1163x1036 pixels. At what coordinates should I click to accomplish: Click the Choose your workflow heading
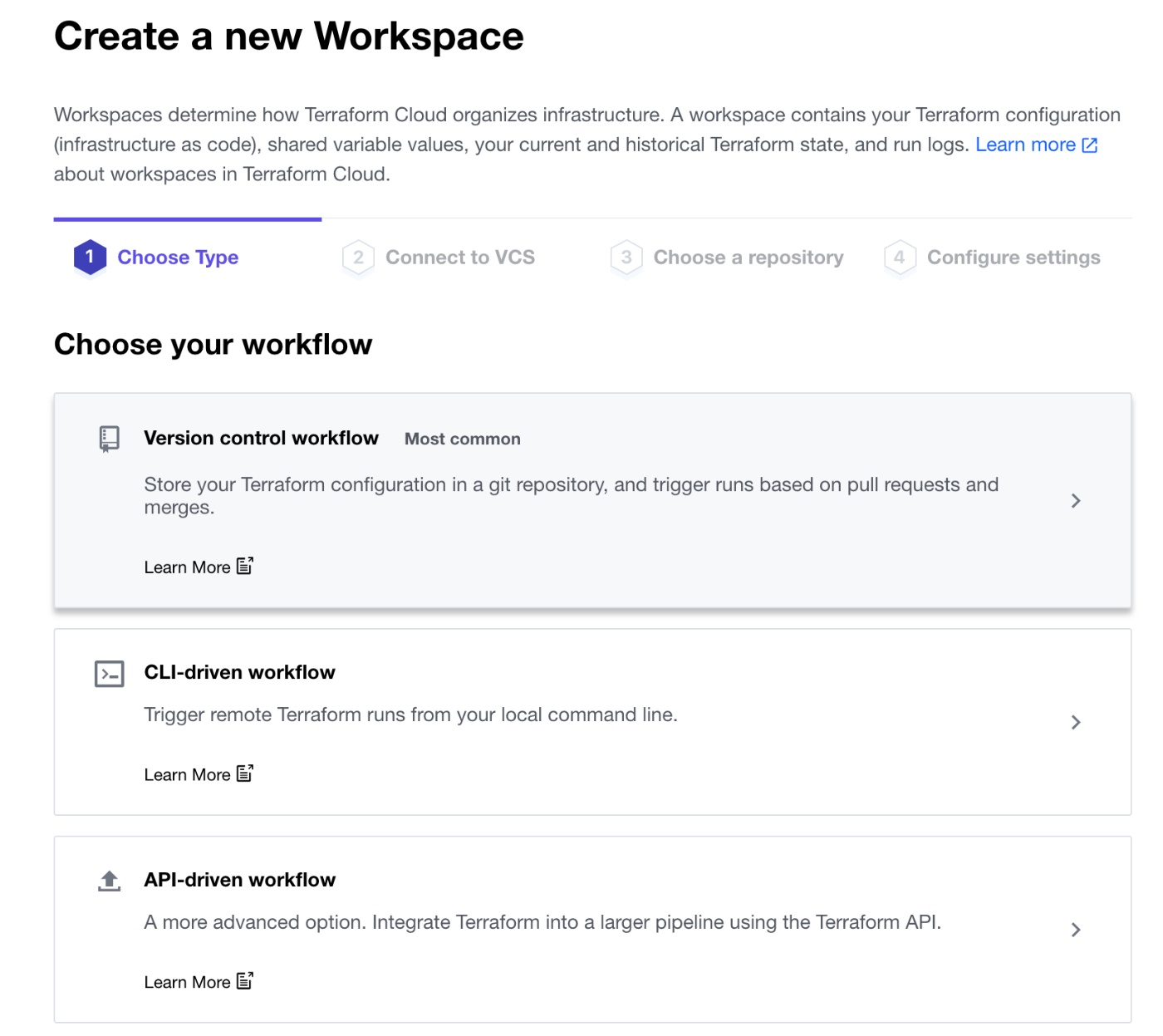[x=213, y=345]
